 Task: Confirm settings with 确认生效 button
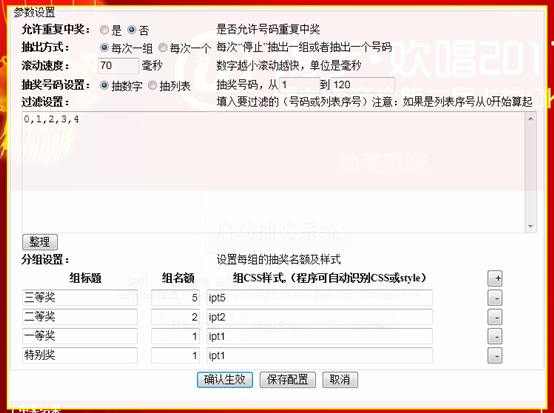[x=225, y=380]
